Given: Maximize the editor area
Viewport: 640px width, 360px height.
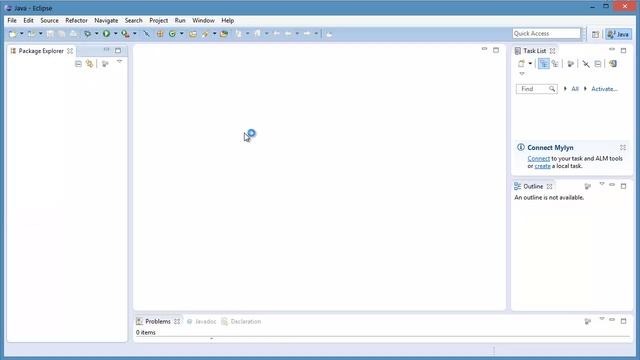Looking at the screenshot, I should (x=496, y=50).
